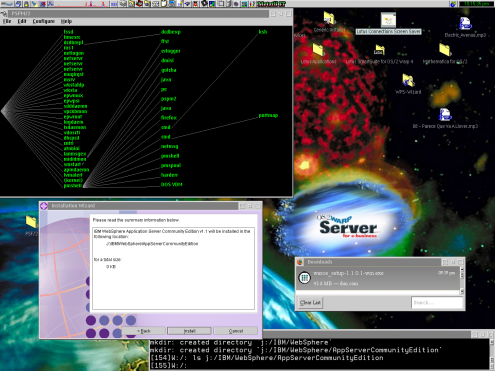
Task: Select the dhcpcd process node
Action: click(x=71, y=138)
